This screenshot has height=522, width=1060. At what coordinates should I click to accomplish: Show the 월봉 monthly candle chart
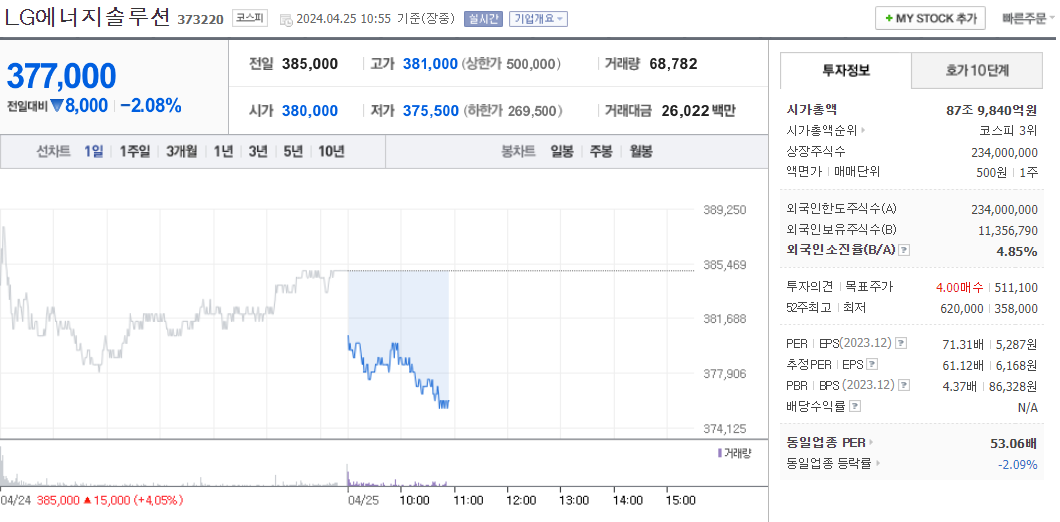(641, 151)
